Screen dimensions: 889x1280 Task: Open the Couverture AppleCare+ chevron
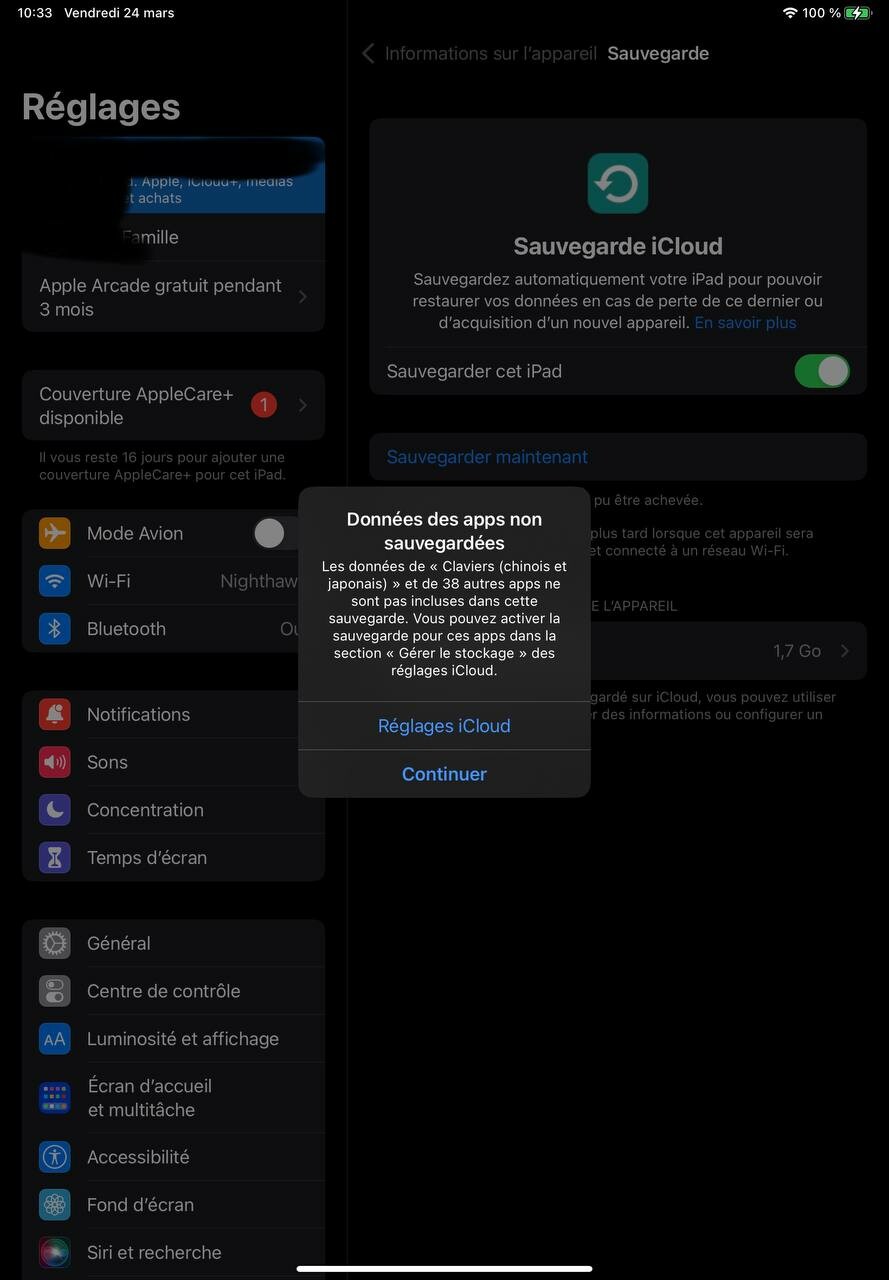coord(303,405)
